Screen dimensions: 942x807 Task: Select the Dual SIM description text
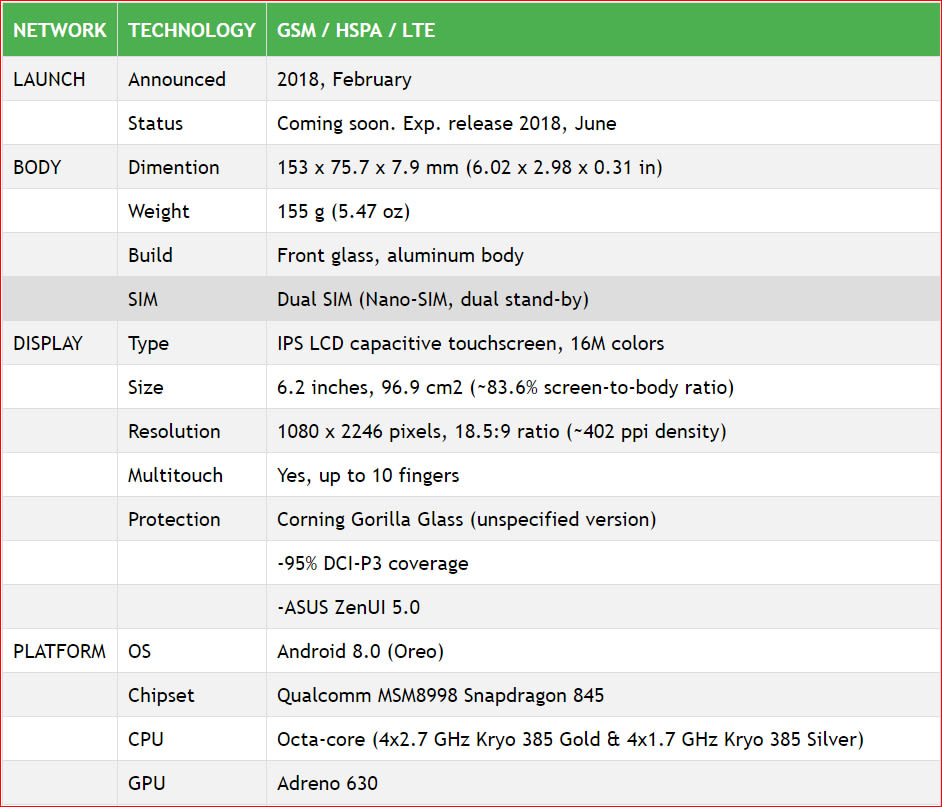433,299
